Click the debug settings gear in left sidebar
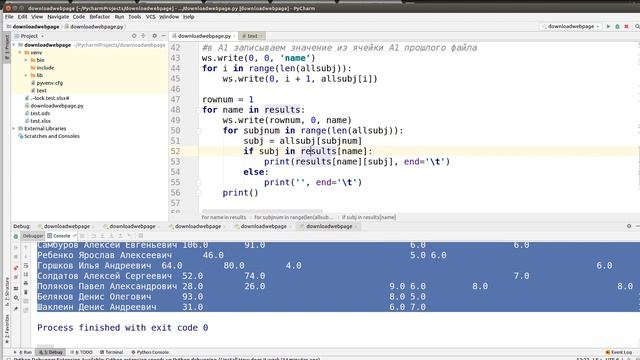The image size is (640, 360). click(16, 298)
